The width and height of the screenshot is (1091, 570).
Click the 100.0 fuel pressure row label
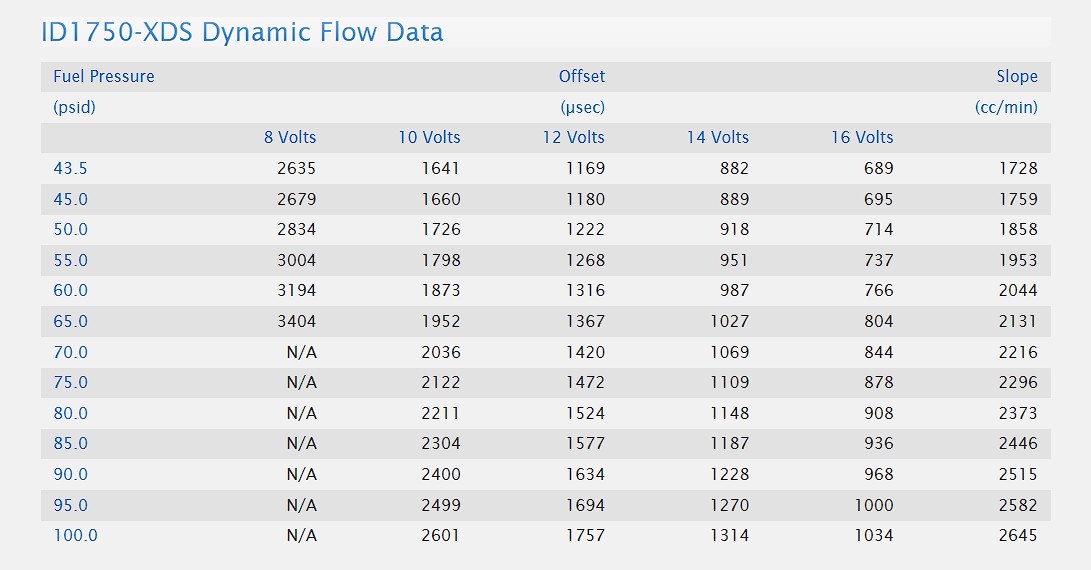[75, 535]
